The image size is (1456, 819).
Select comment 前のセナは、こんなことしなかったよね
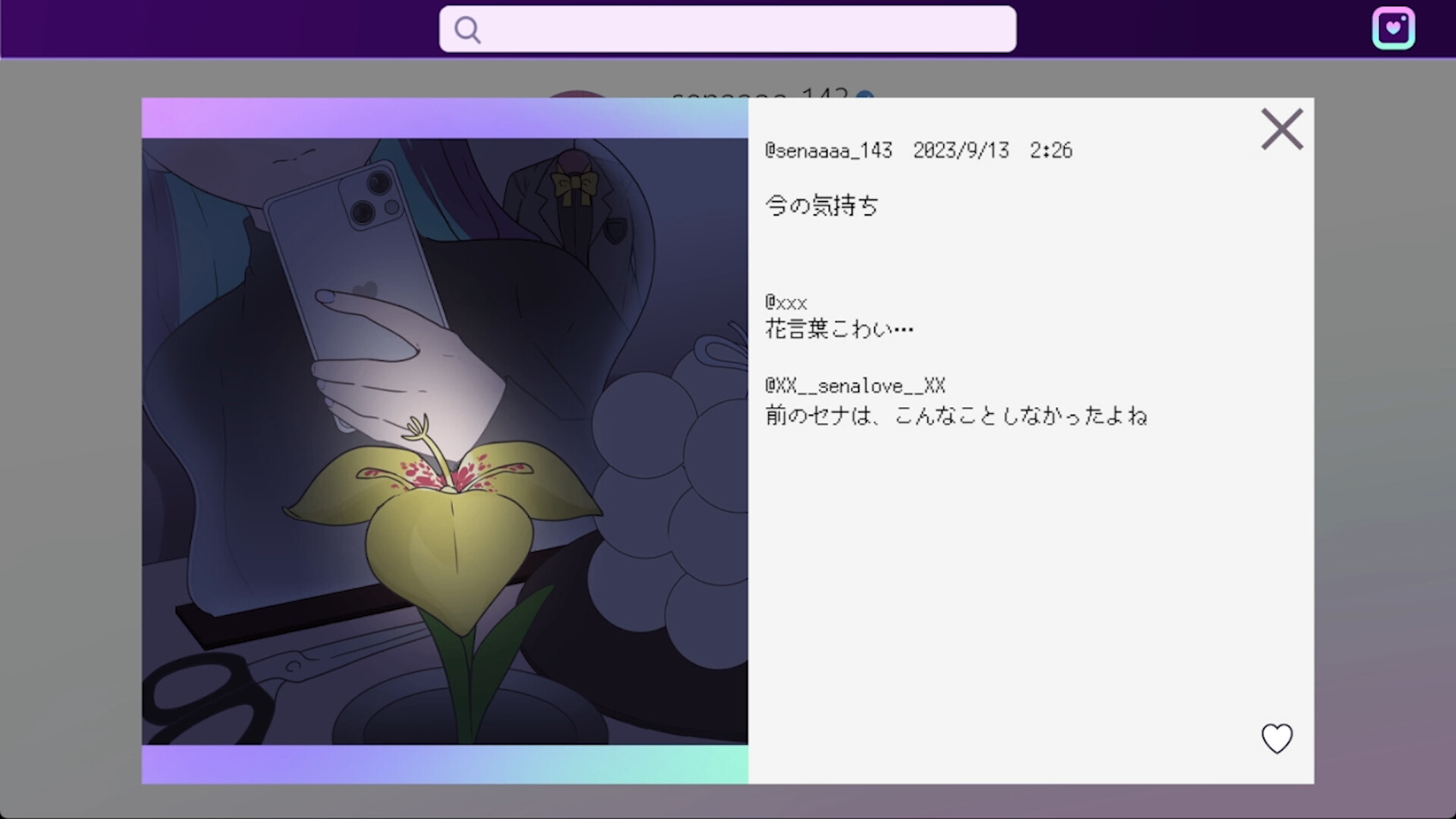[955, 416]
